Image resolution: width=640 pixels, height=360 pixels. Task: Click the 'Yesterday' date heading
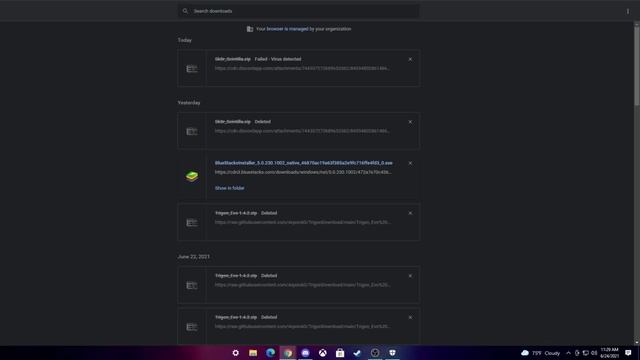coord(189,103)
